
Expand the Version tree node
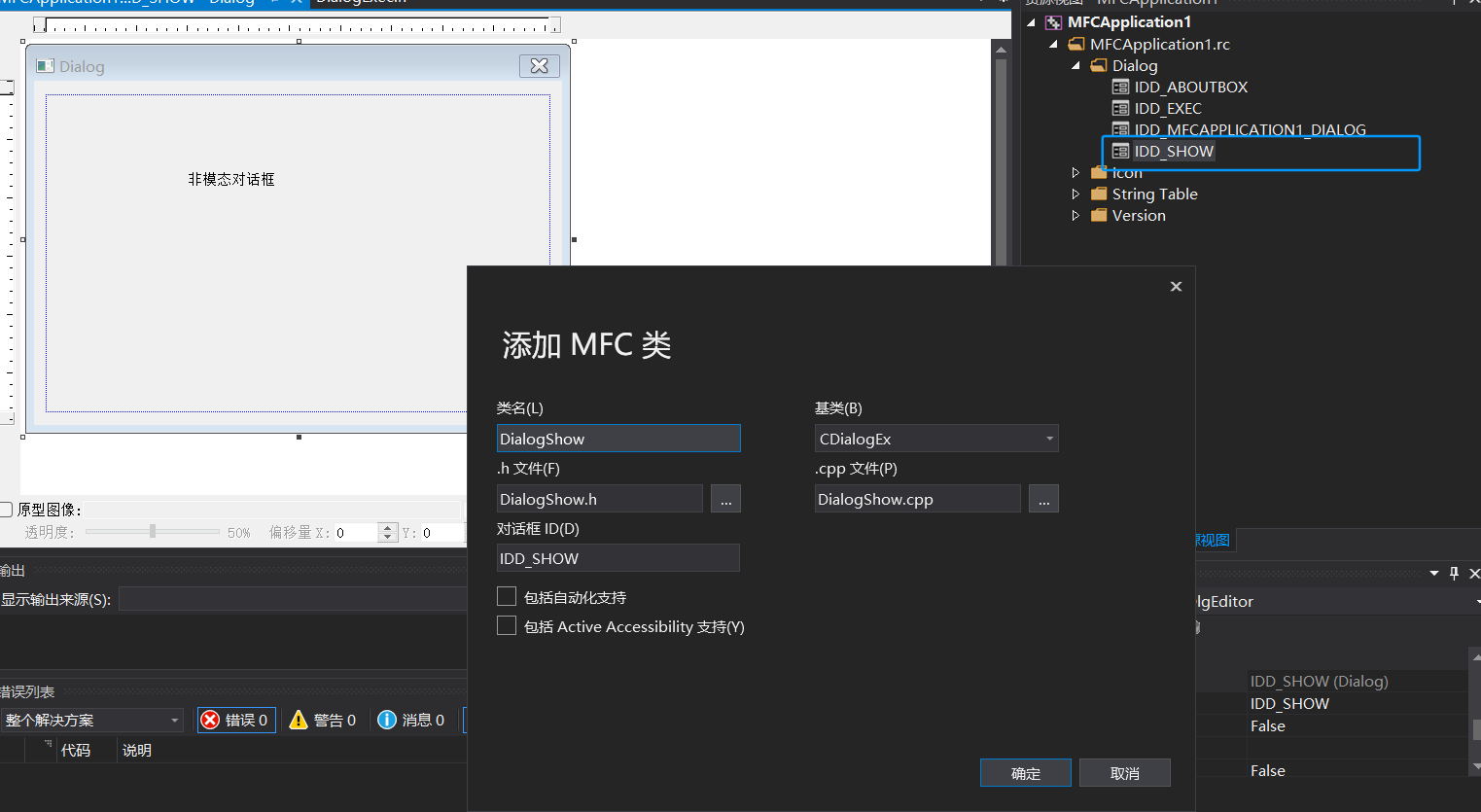(x=1075, y=215)
